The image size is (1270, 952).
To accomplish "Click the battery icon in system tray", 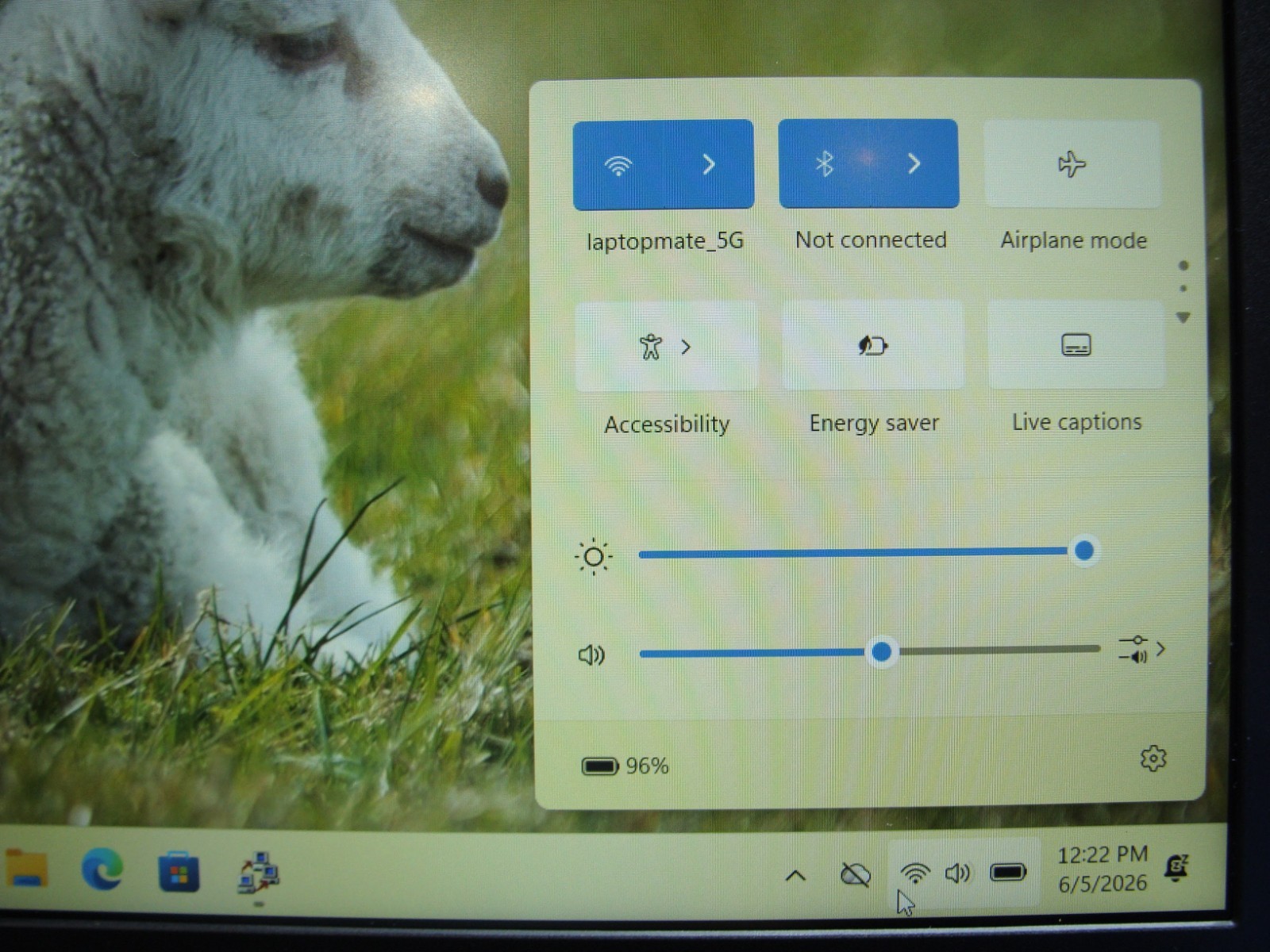I will tap(1009, 873).
